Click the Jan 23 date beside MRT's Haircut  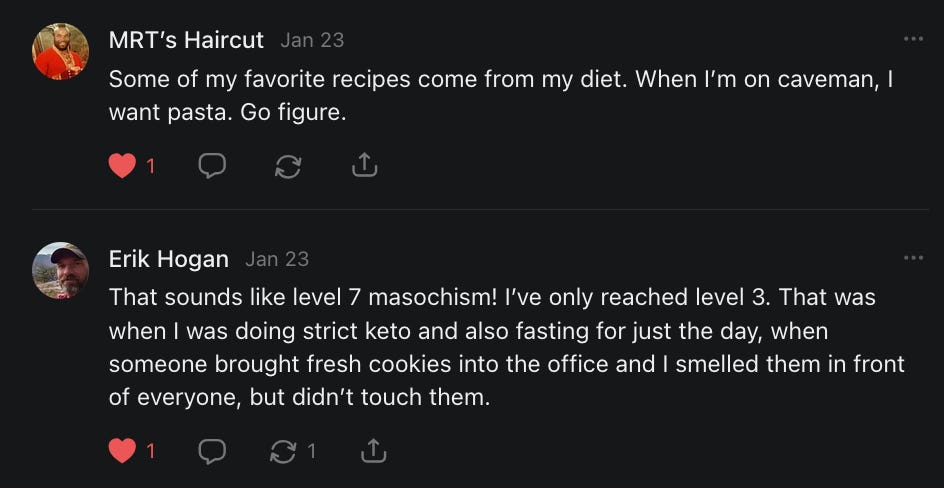pyautogui.click(x=312, y=40)
